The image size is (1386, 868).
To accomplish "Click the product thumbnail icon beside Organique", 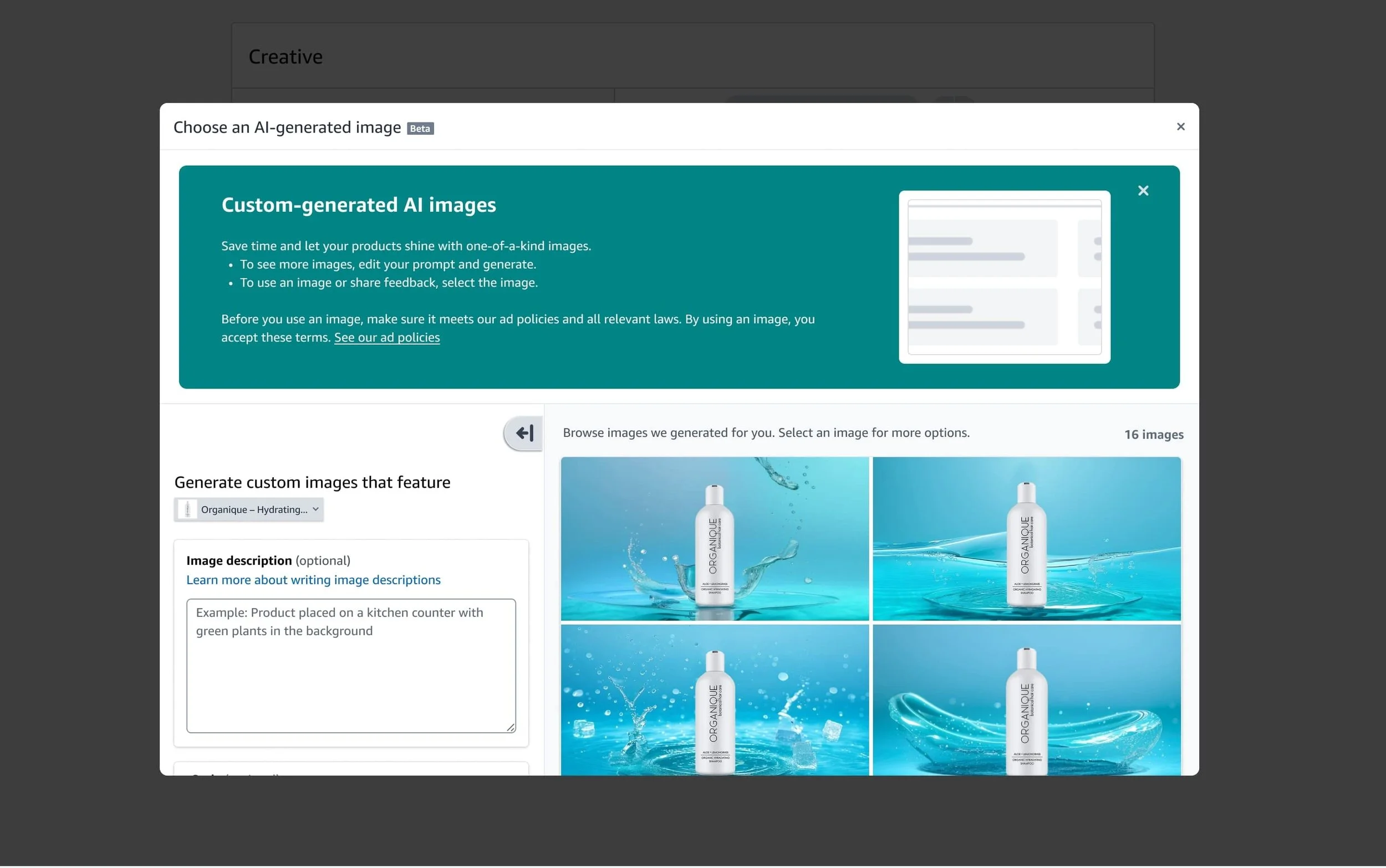I will [x=187, y=510].
